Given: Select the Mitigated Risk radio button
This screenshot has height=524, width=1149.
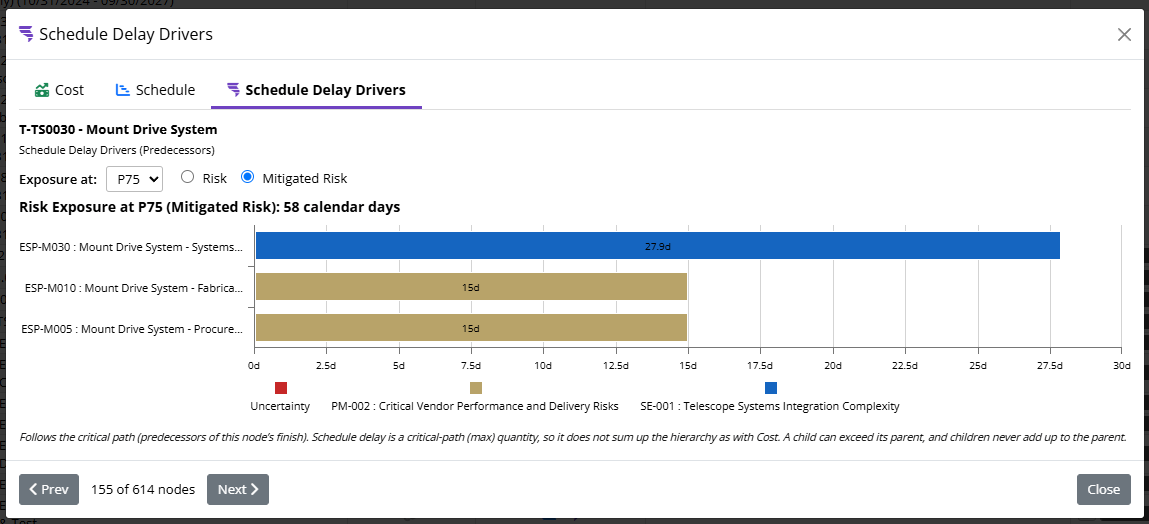Looking at the screenshot, I should 247,177.
